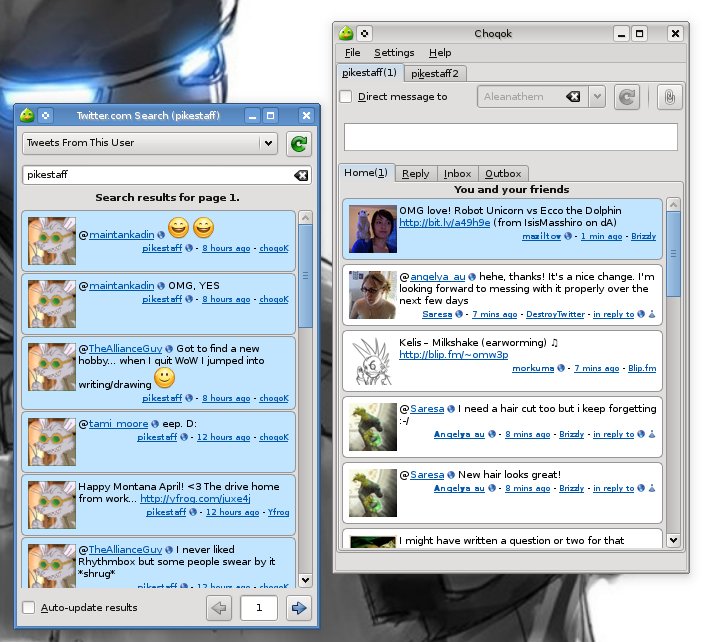
Task: Click globe icon after @angelya_au mention
Action: (472, 277)
